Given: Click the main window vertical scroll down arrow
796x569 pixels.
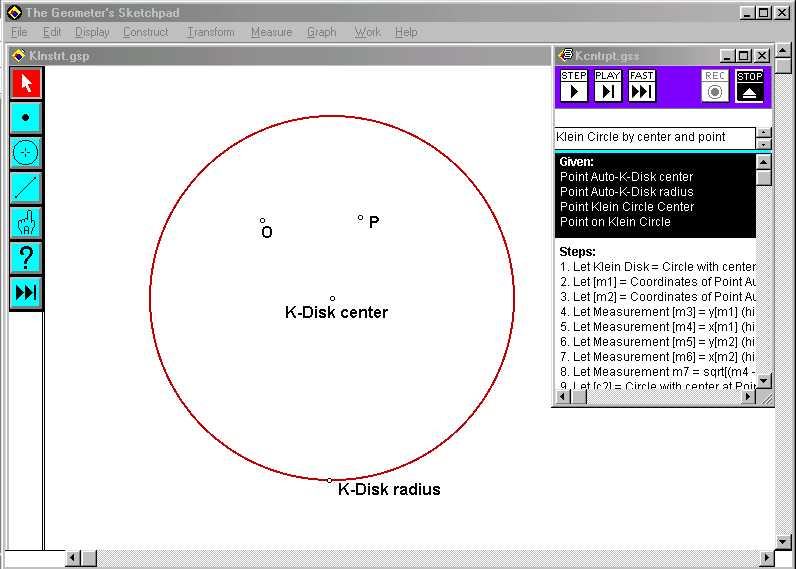Looking at the screenshot, I should pyautogui.click(x=783, y=542).
